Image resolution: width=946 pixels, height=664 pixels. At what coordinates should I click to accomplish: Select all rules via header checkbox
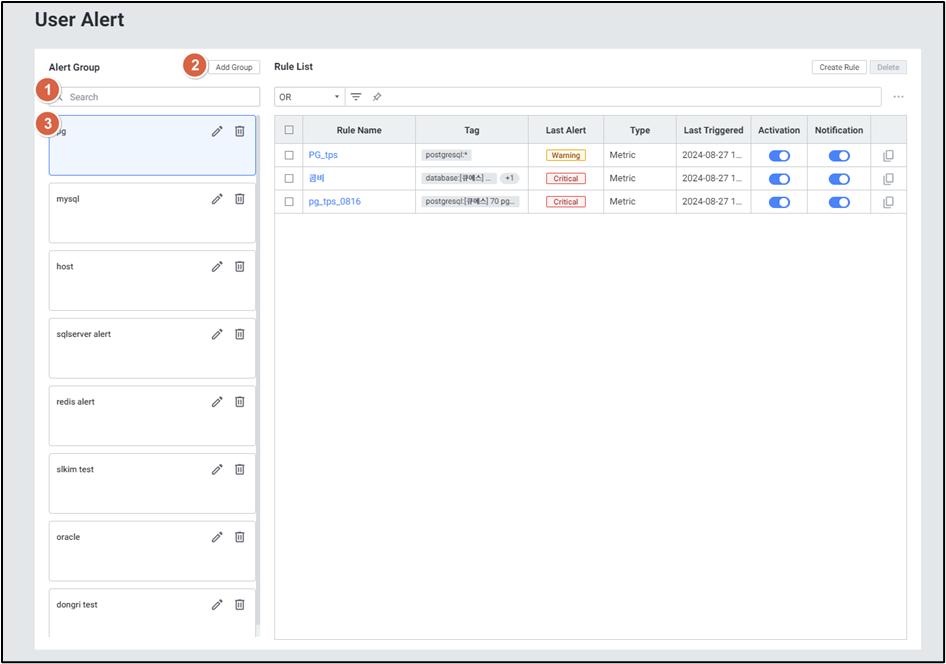tap(289, 130)
